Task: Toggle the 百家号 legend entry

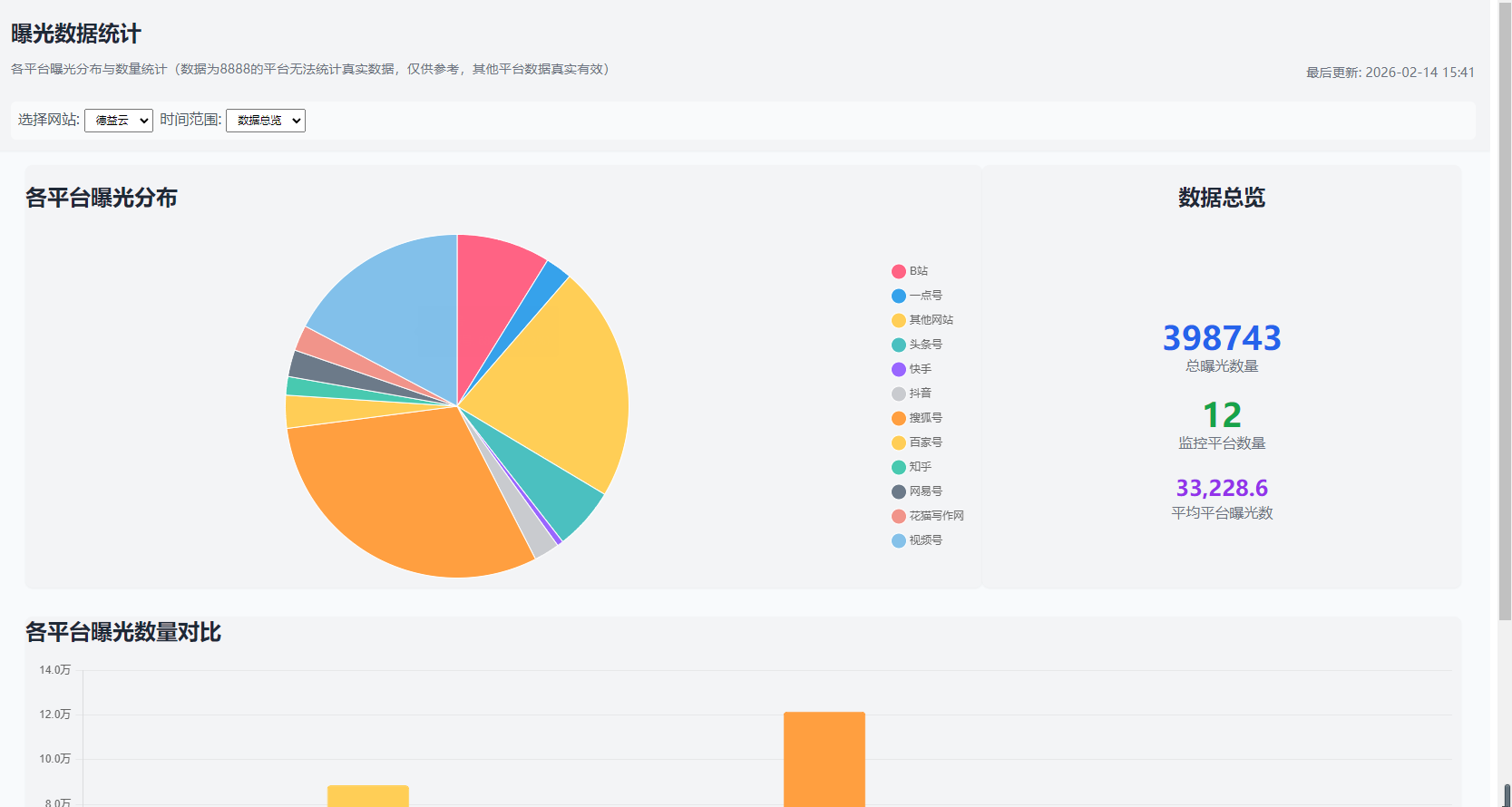Action: tap(925, 442)
